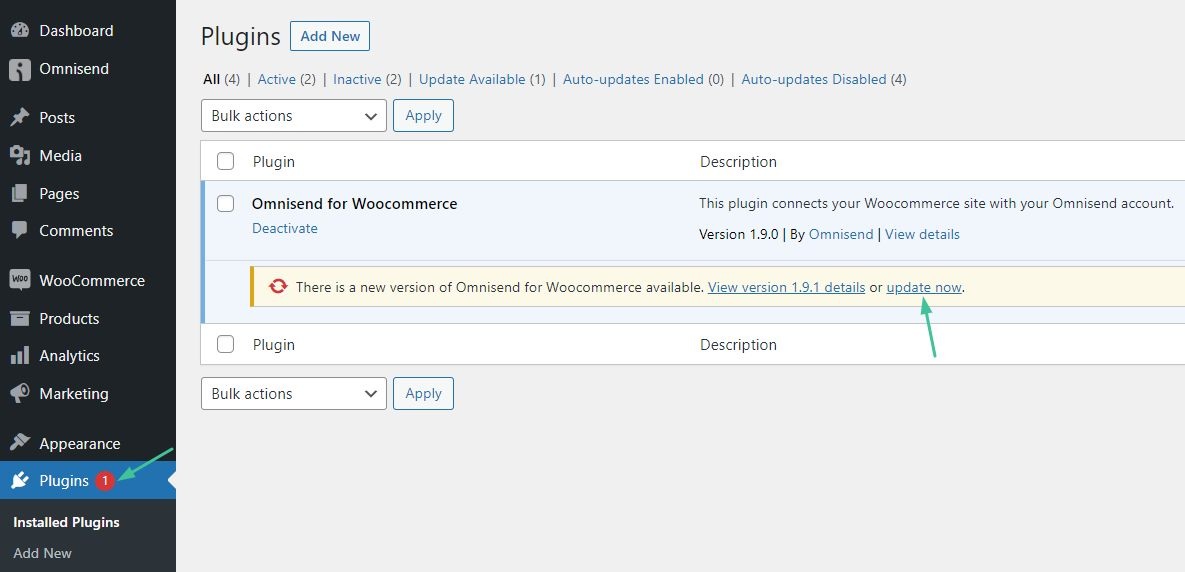Select Add New in Plugins submenu
1185x572 pixels.
point(42,553)
